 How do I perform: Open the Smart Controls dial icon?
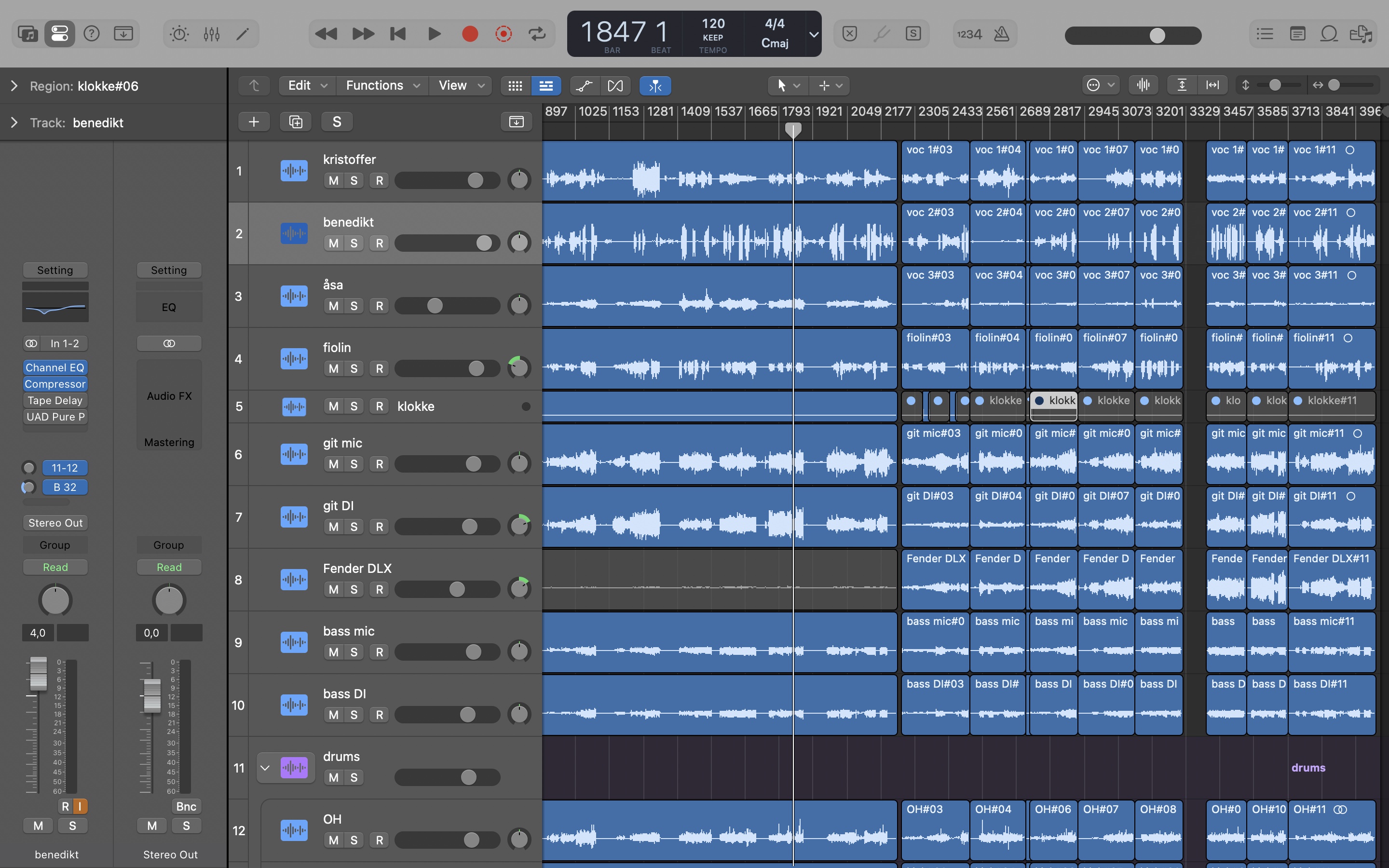[179, 34]
